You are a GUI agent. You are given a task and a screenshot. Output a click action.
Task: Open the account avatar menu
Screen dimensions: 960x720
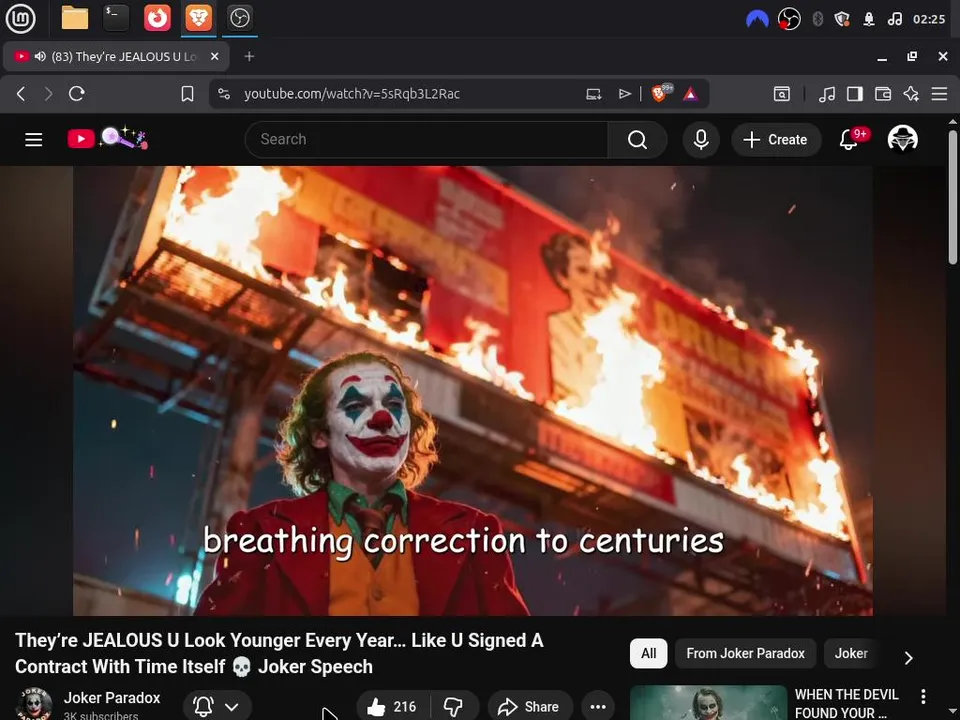pyautogui.click(x=902, y=139)
